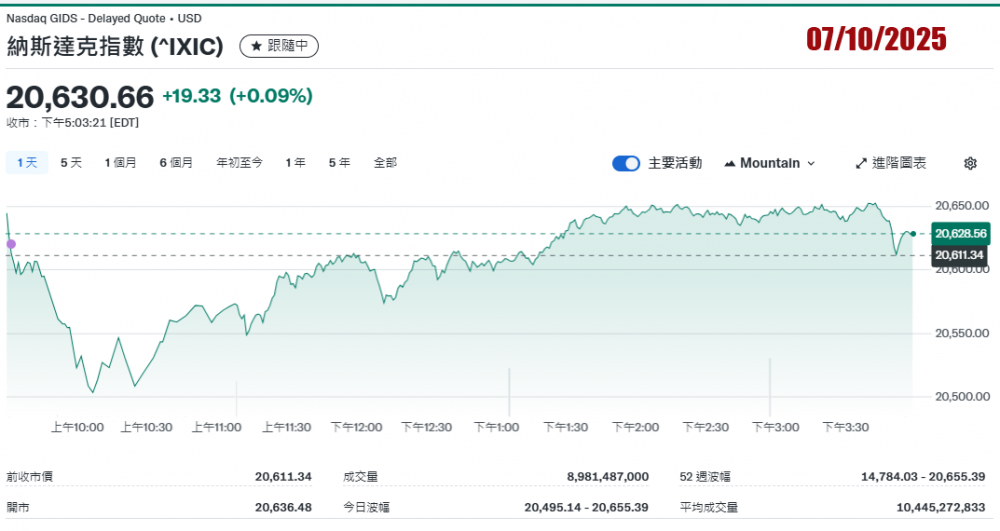
Task: Click the 跟隨中 star follow button
Action: pyautogui.click(x=280, y=45)
